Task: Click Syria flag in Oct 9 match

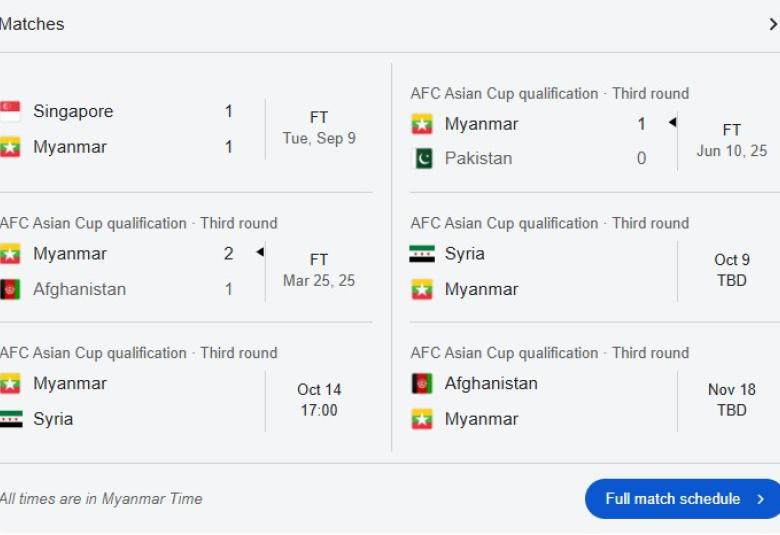Action: pyautogui.click(x=422, y=254)
